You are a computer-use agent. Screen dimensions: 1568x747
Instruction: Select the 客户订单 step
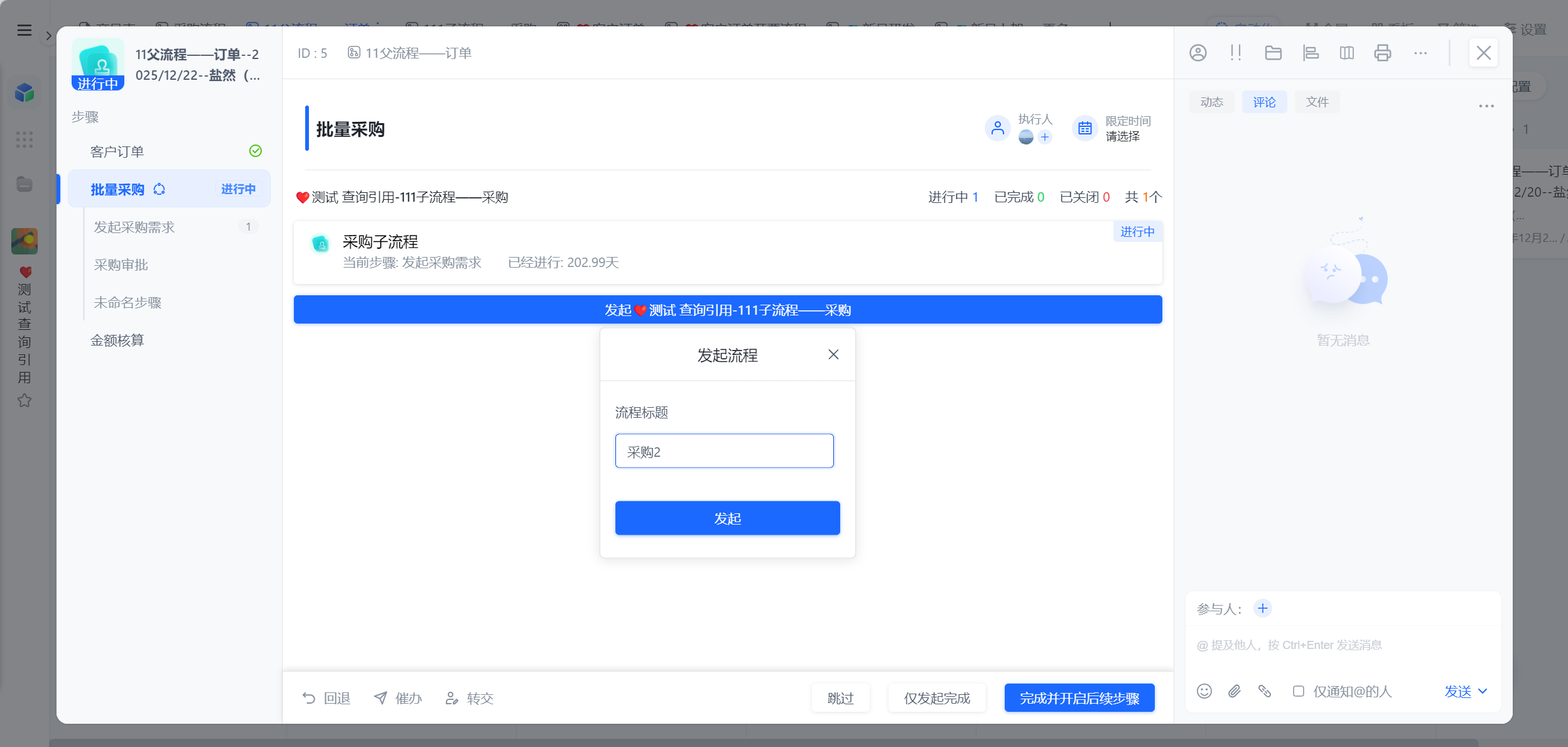coord(170,151)
